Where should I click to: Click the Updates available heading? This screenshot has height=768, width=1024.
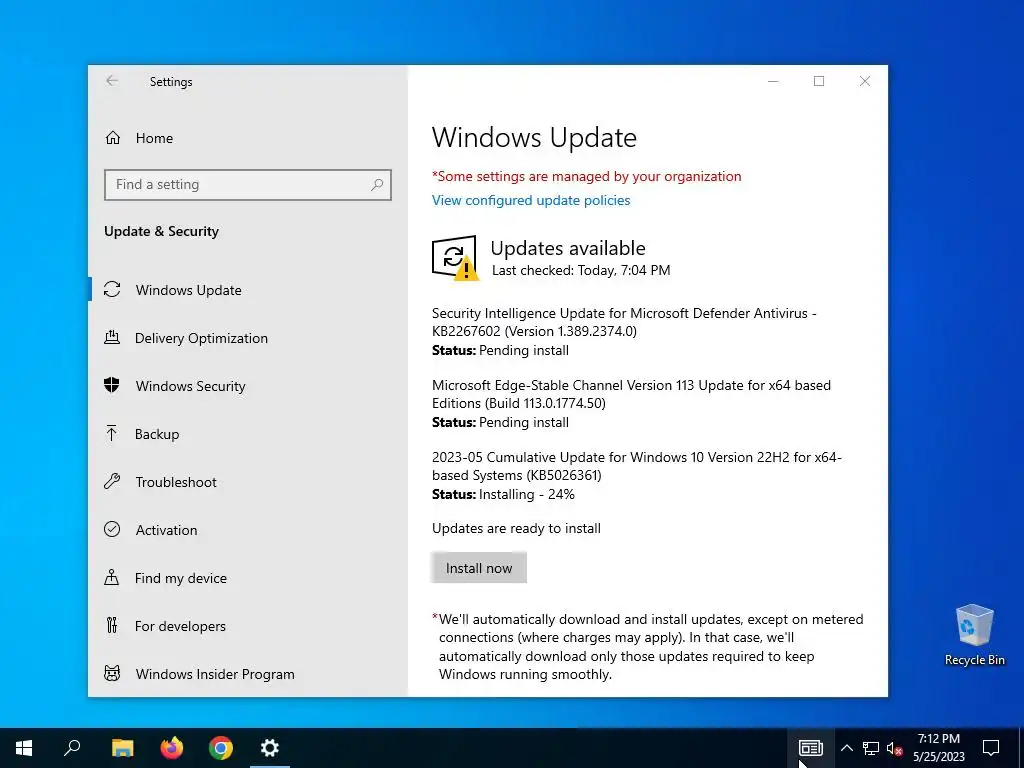tap(568, 248)
